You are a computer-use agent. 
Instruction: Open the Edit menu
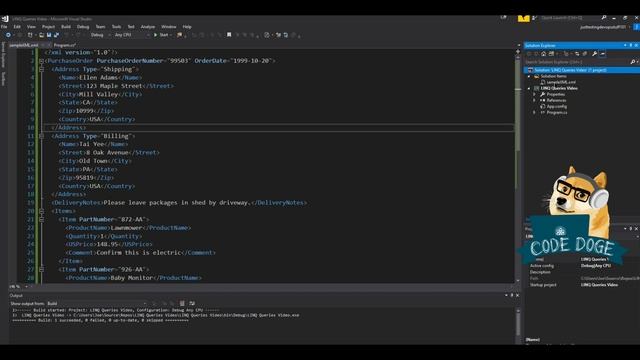tap(17, 27)
